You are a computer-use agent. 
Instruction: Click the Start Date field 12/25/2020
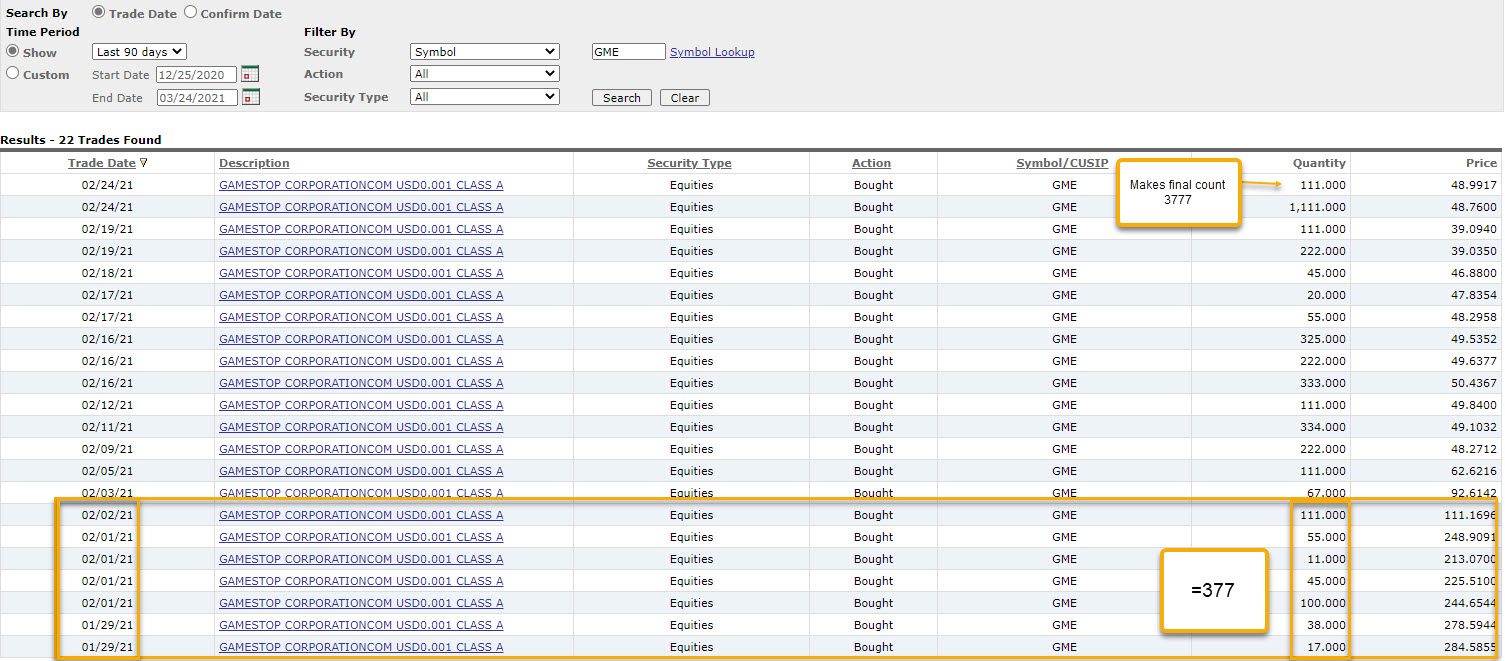(197, 75)
